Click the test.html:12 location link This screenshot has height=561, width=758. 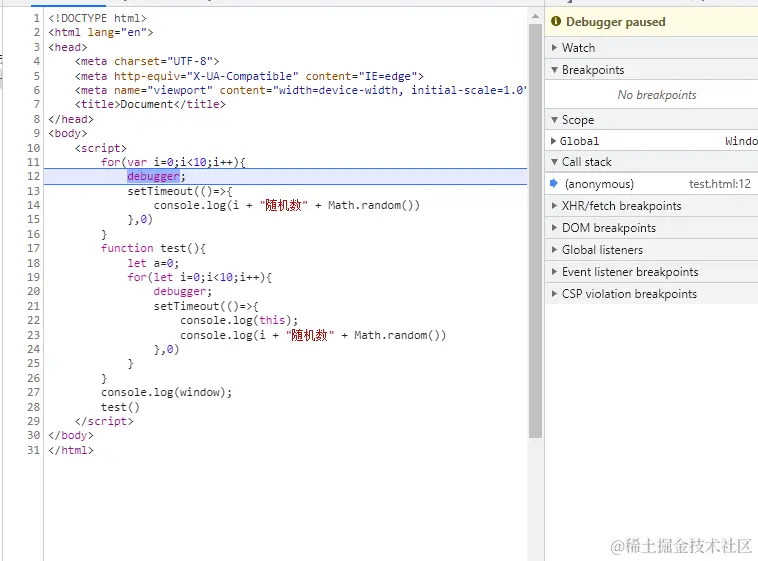[719, 184]
